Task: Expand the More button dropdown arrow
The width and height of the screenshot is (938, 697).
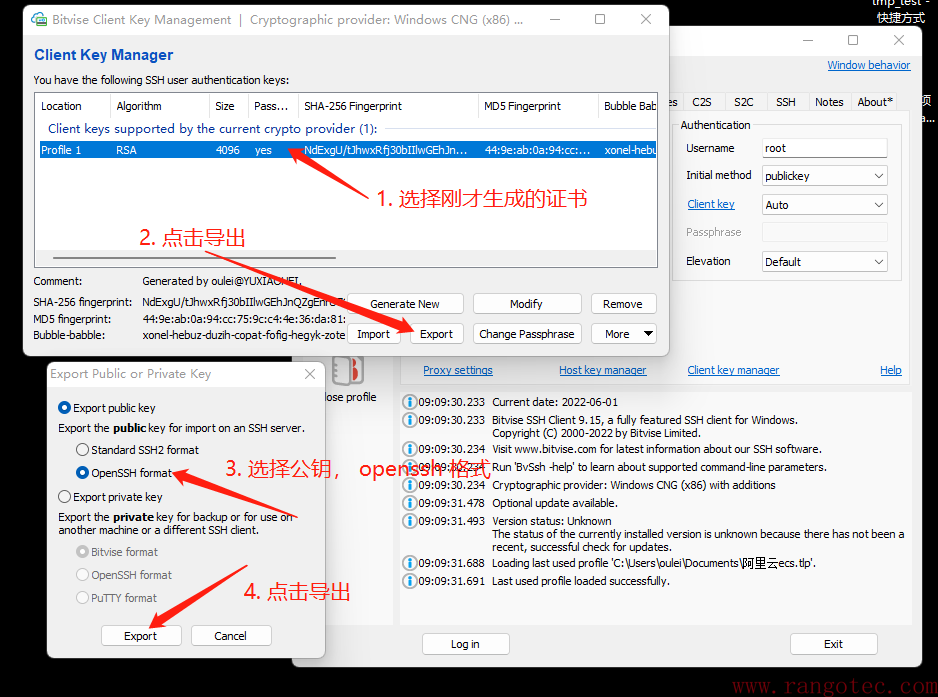Action: 648,334
